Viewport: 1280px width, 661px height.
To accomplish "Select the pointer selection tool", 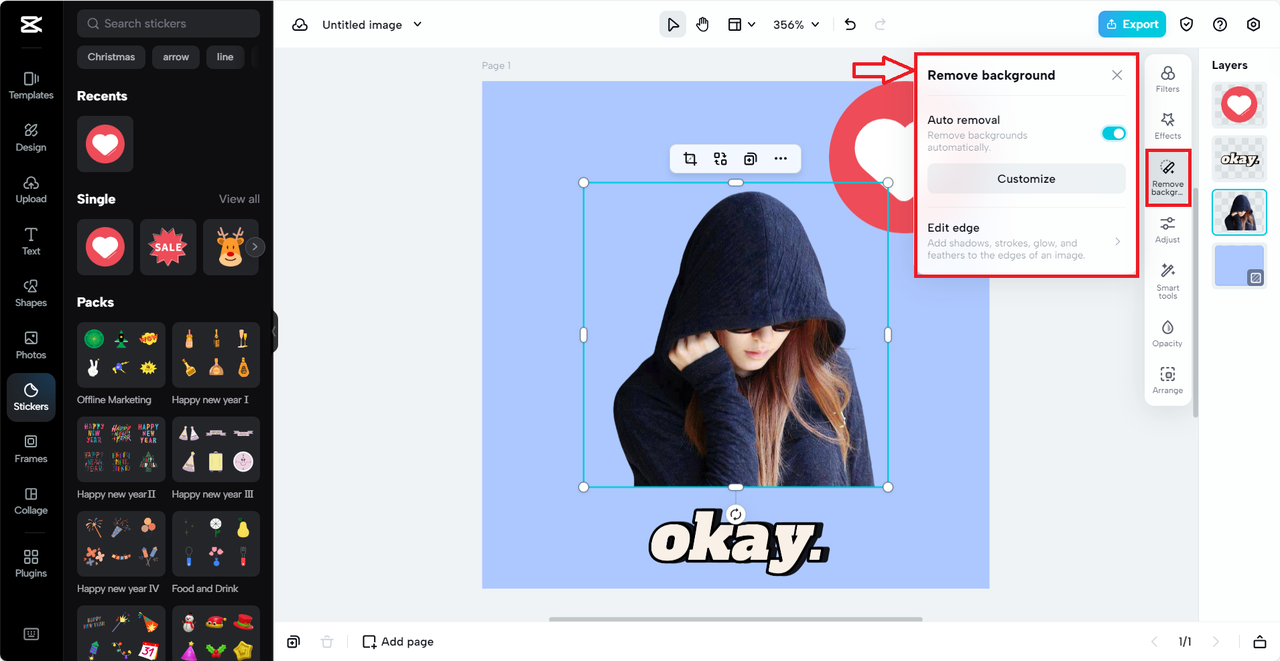I will pos(673,24).
